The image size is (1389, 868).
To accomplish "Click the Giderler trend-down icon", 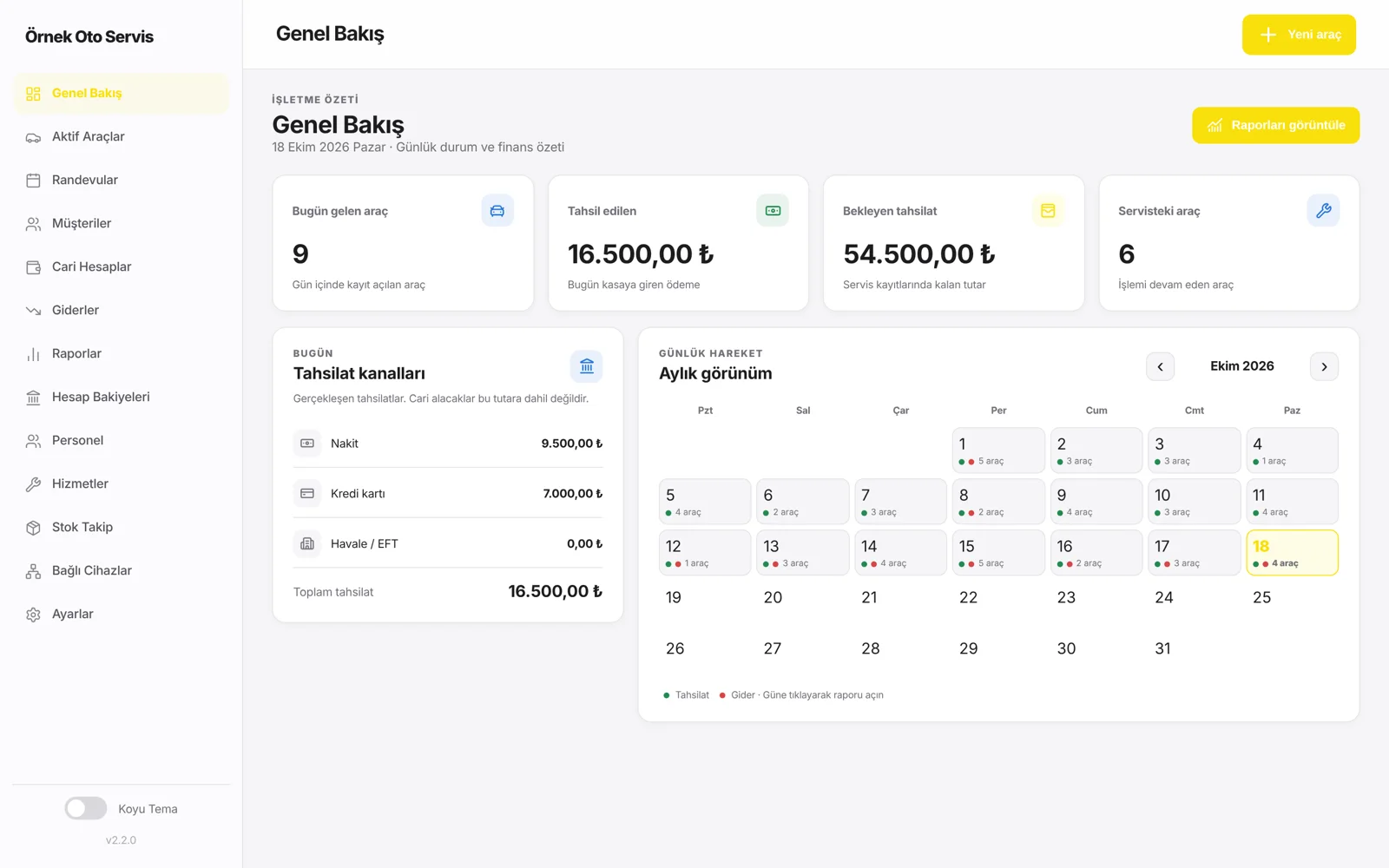I will pyautogui.click(x=33, y=311).
